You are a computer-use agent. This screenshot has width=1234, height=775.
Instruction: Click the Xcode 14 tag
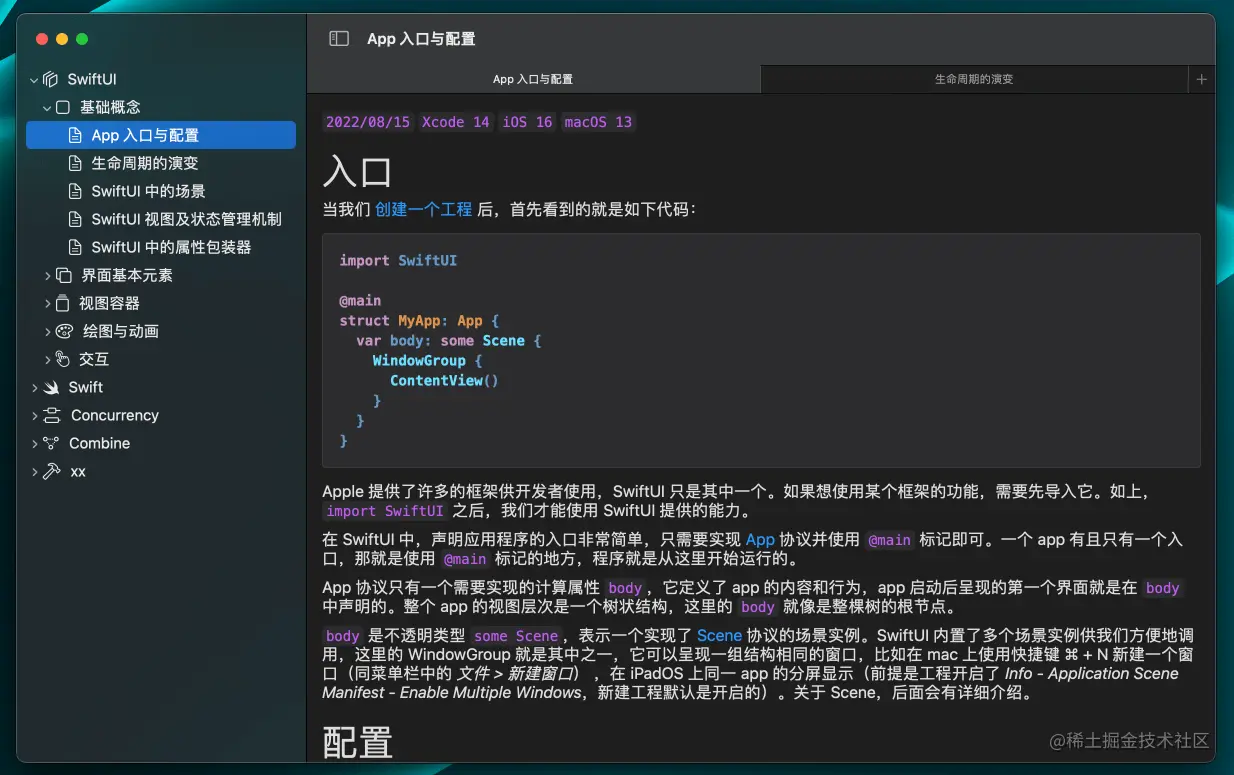(x=456, y=122)
